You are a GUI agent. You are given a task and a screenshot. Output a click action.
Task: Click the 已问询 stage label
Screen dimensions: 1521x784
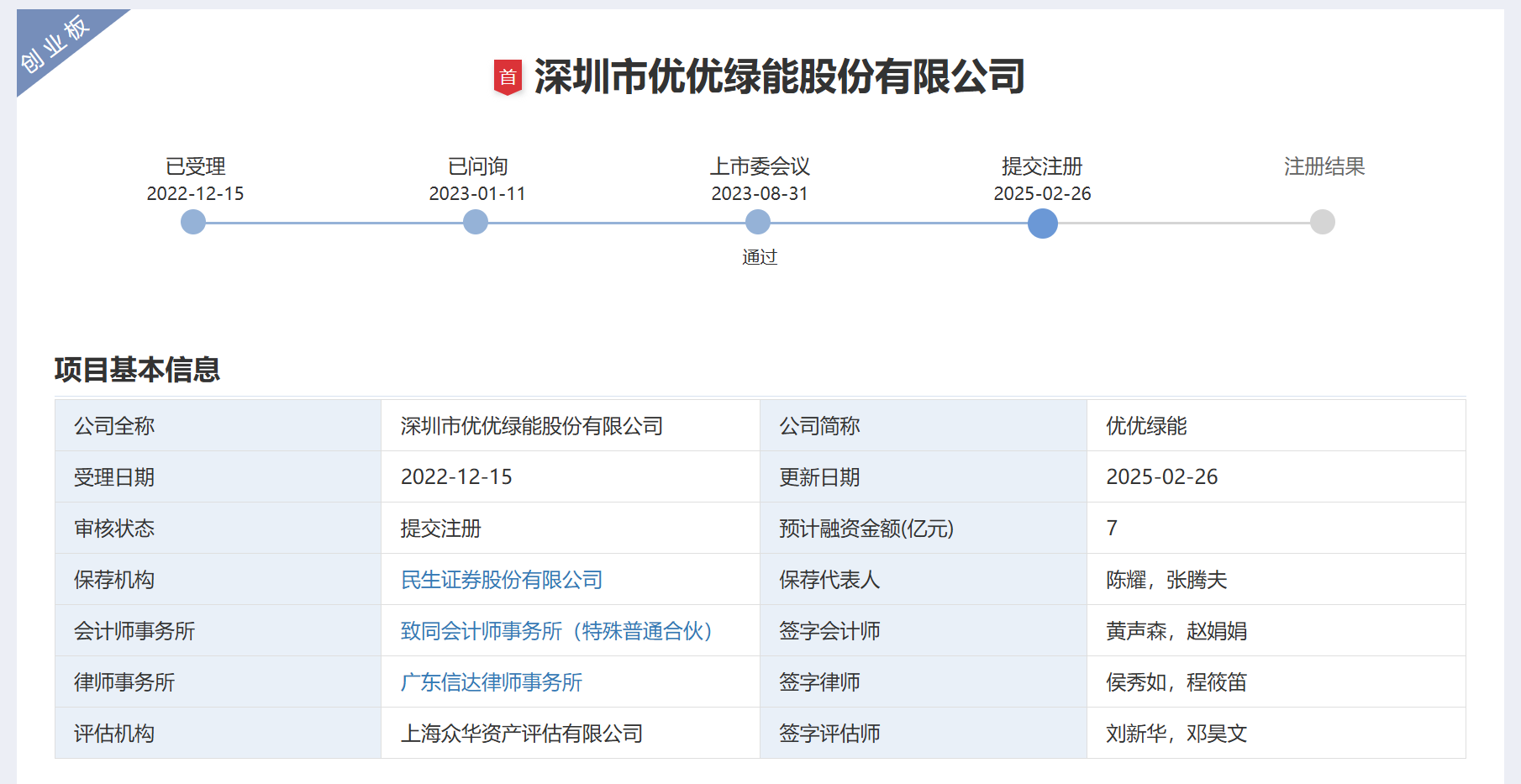point(477,166)
